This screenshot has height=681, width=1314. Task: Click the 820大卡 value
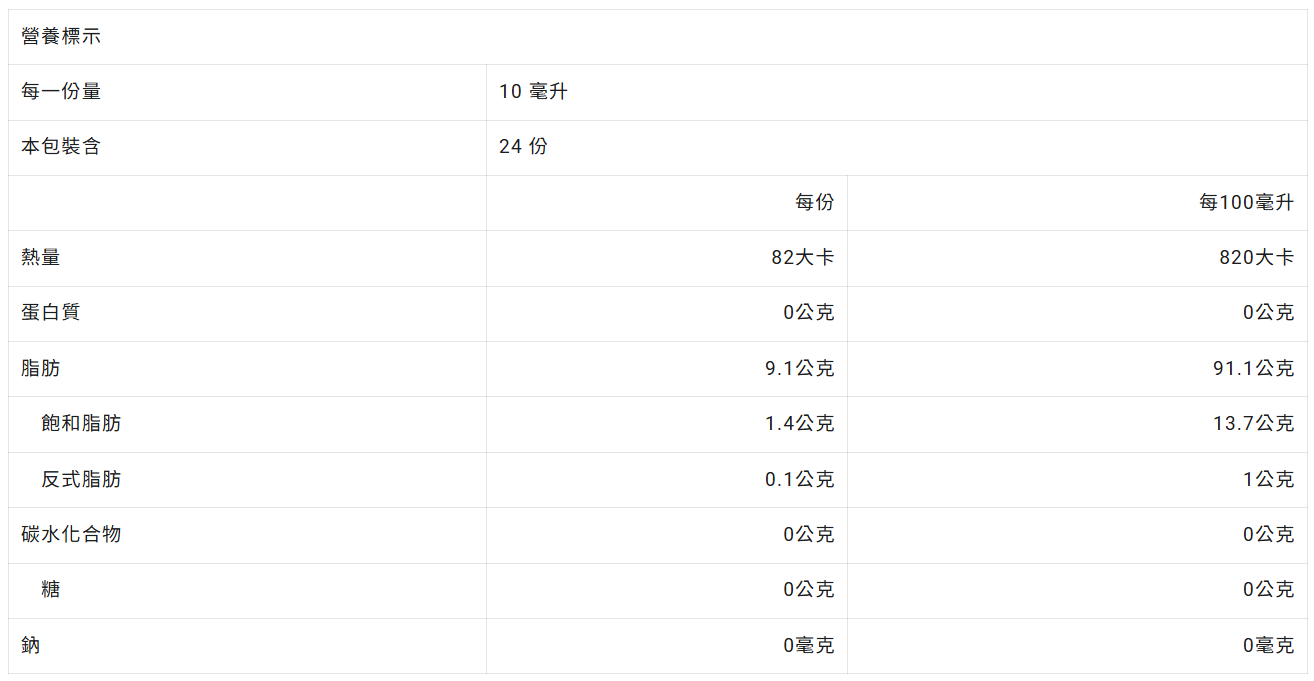point(1256,258)
